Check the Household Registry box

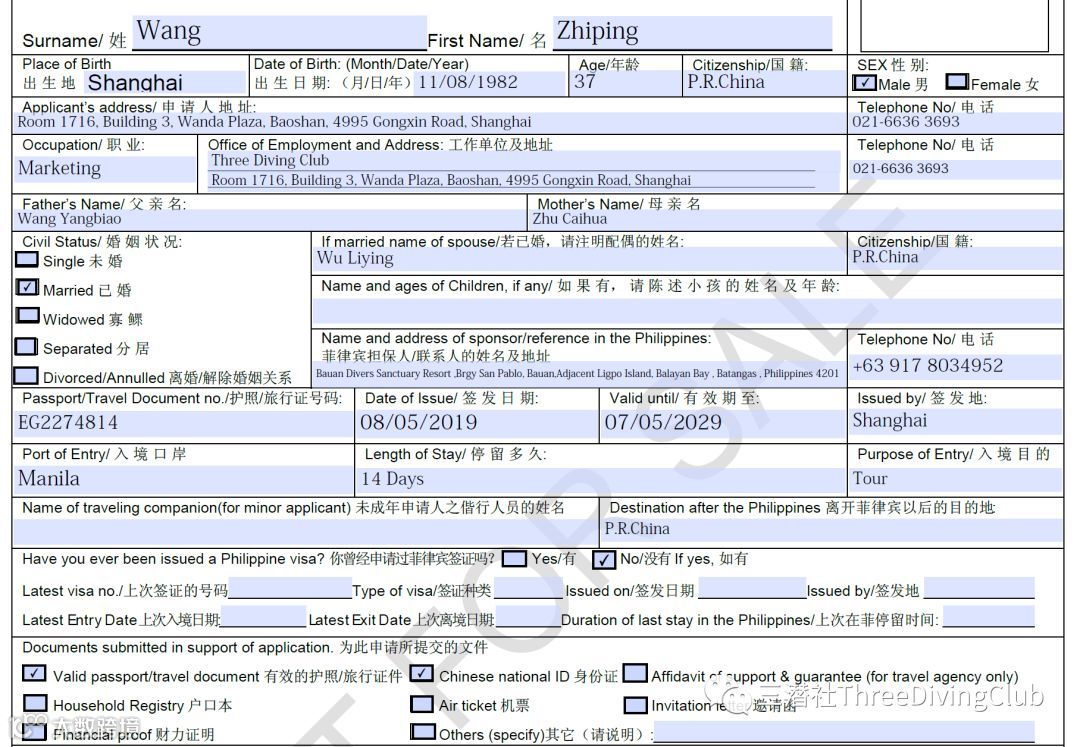[x=34, y=703]
